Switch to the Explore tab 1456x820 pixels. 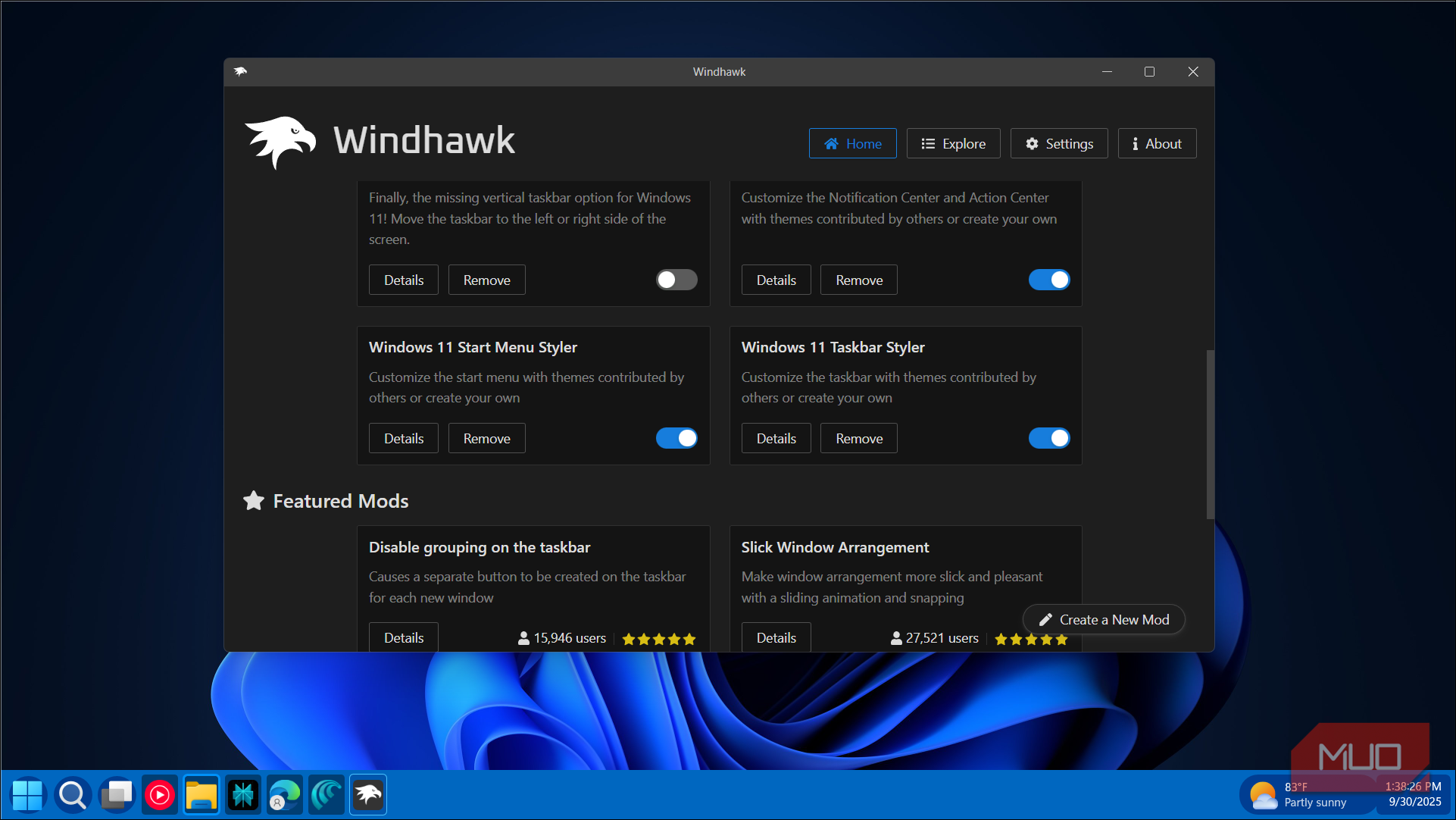[953, 143]
